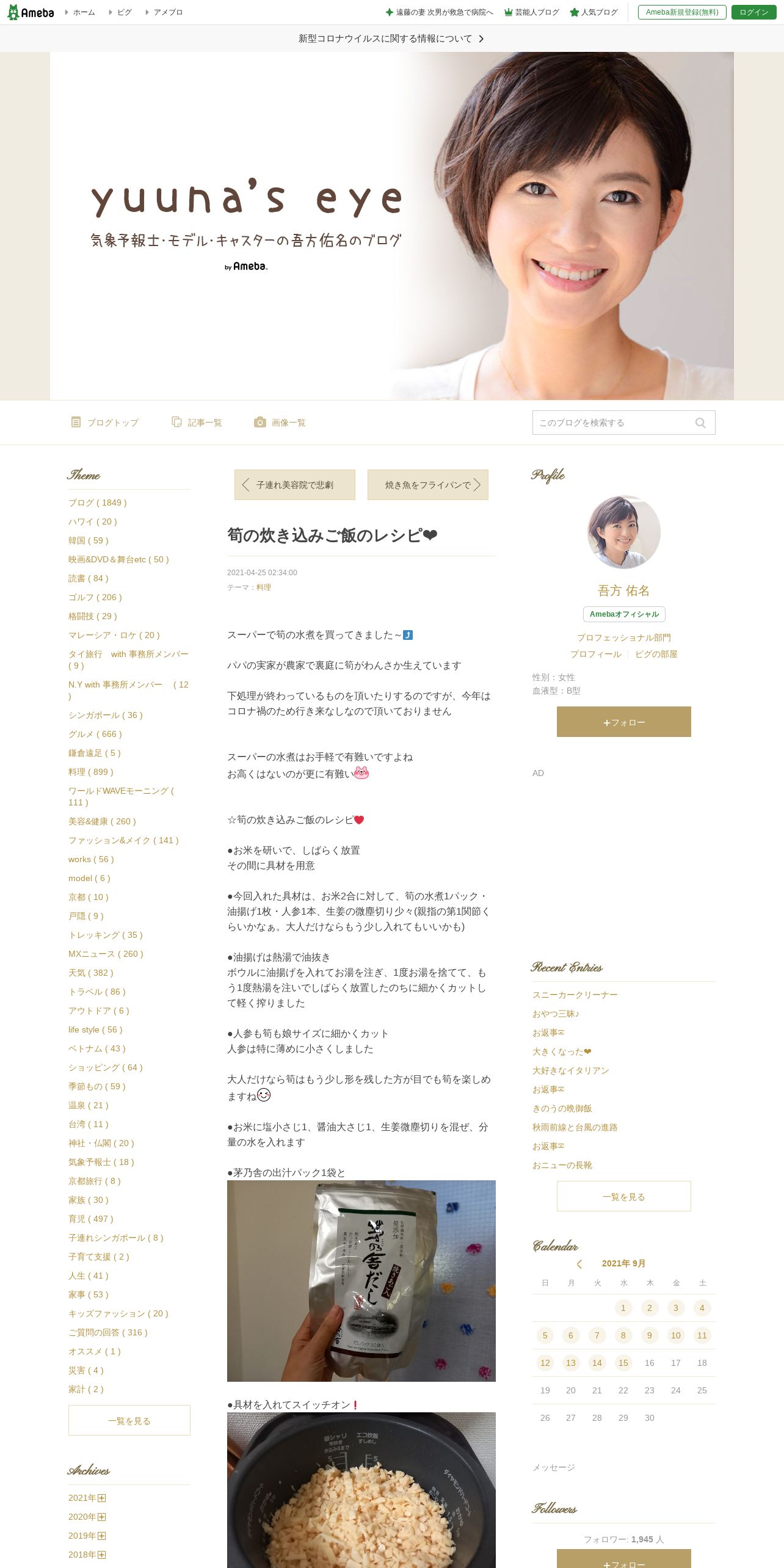Open blog top via the ブログトップ icon

pyautogui.click(x=76, y=422)
